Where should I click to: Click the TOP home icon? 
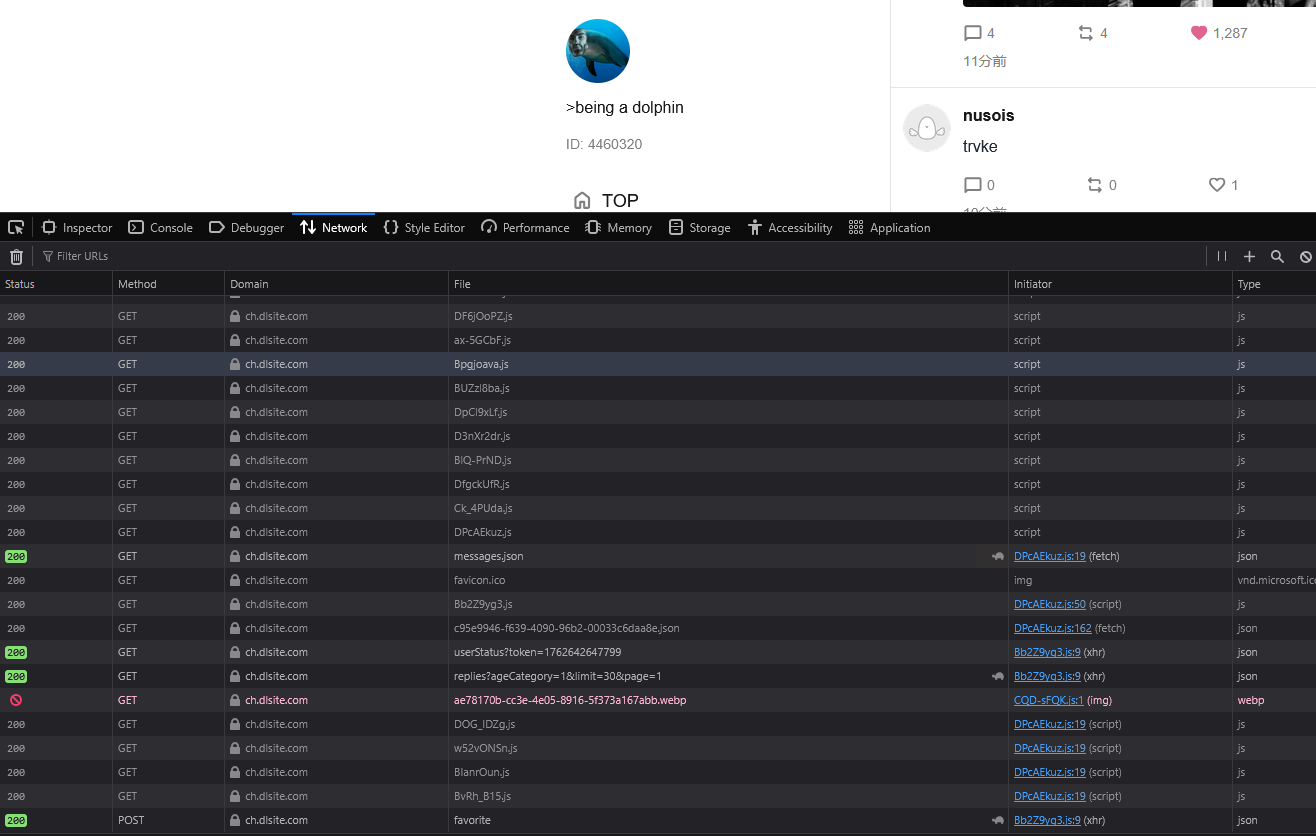coord(582,201)
